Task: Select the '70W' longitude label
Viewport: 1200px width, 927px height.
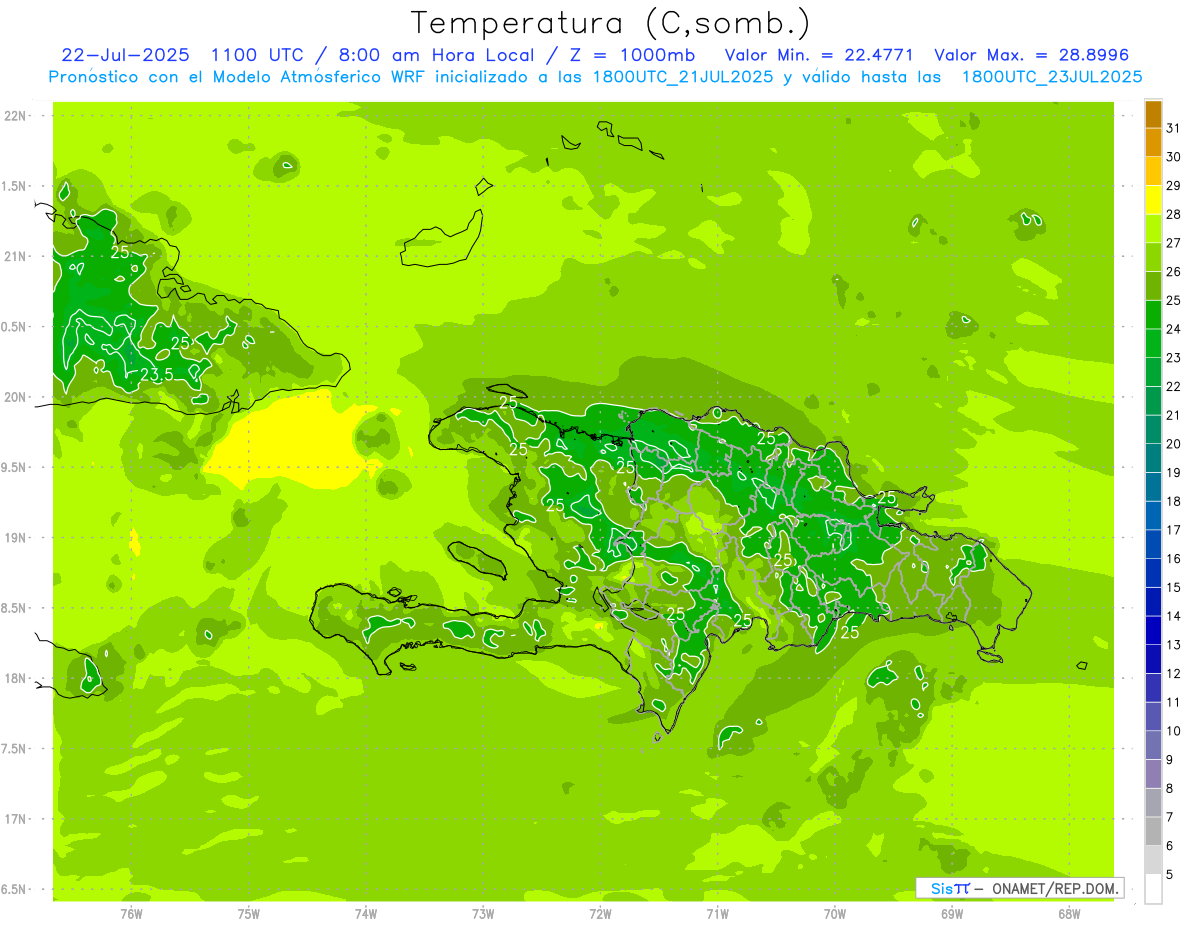Action: coord(835,913)
